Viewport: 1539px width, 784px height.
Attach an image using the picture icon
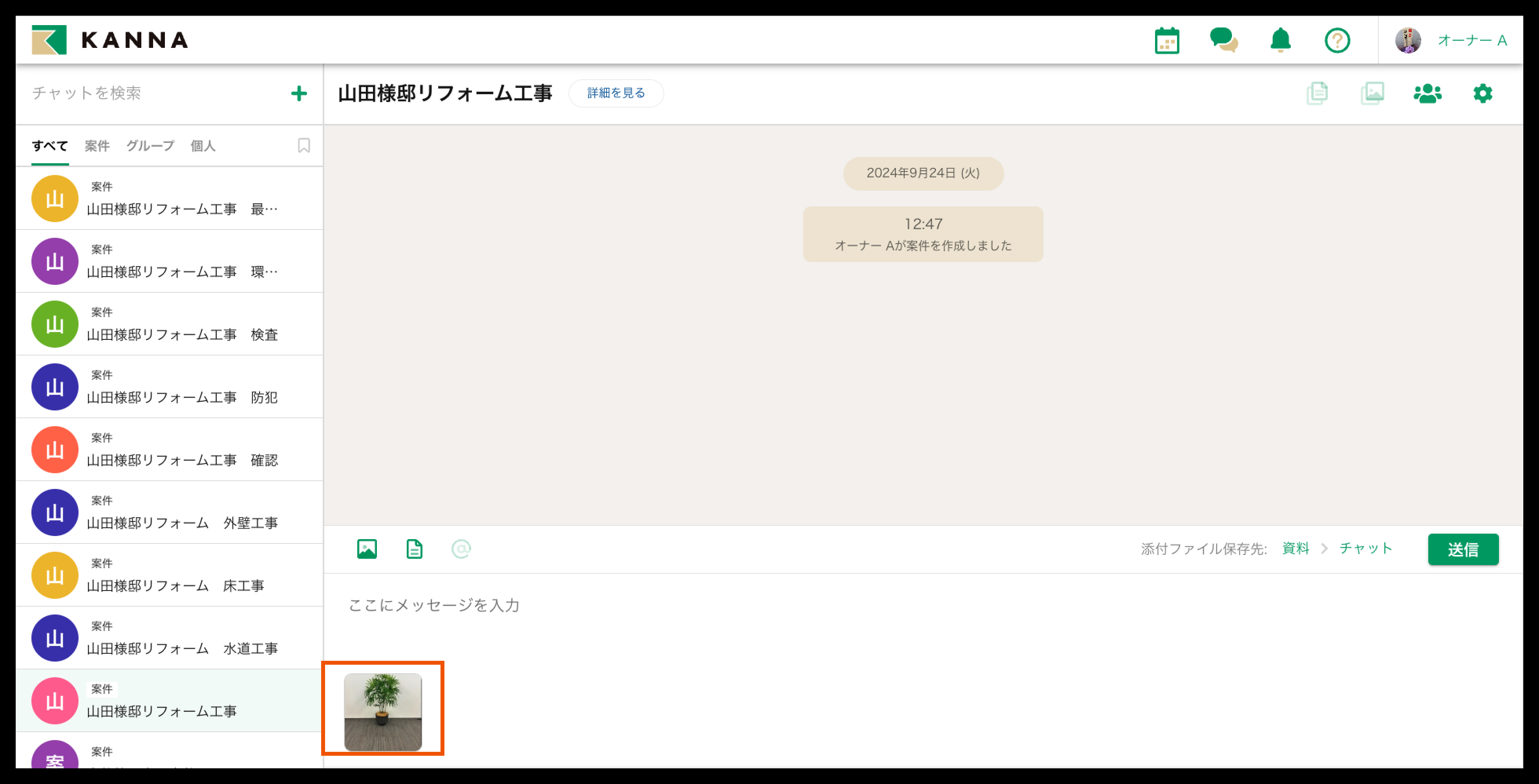367,549
